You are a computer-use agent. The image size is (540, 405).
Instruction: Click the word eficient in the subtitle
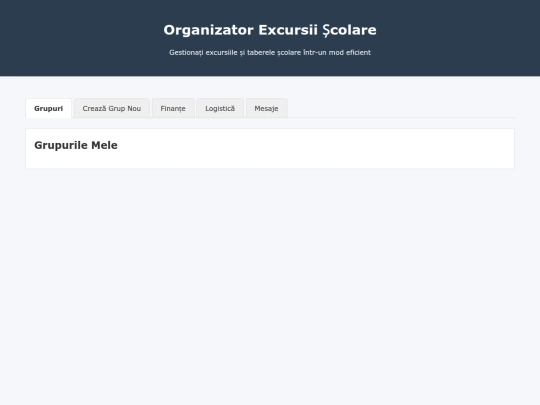[358, 52]
